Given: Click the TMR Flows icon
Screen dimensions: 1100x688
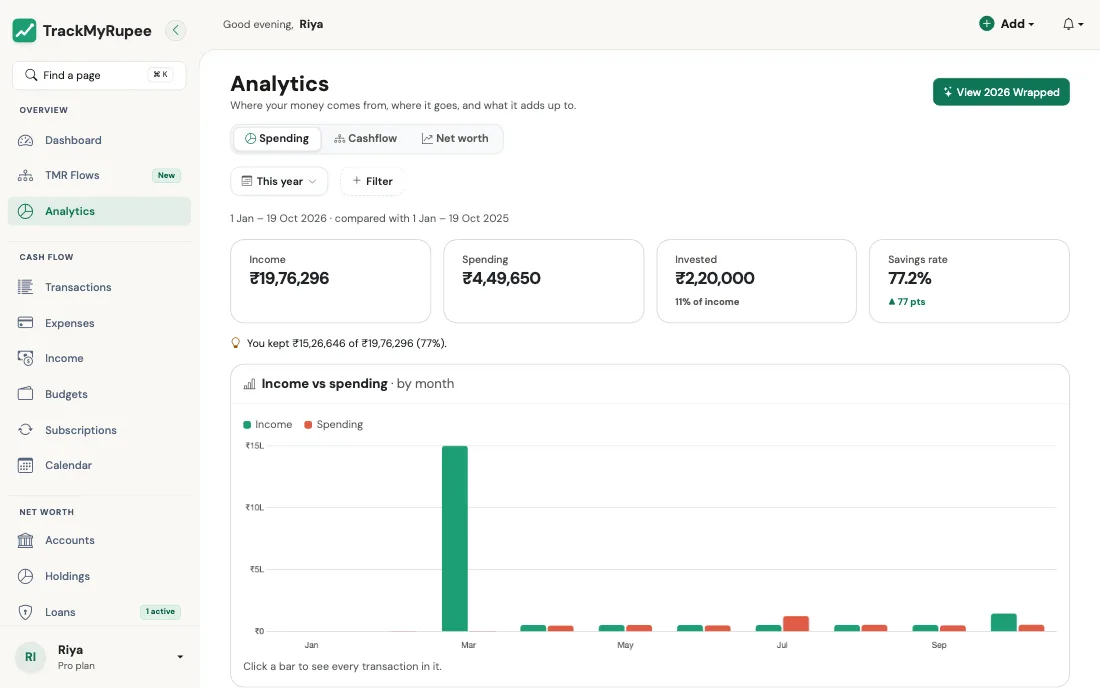Looking at the screenshot, I should point(25,175).
